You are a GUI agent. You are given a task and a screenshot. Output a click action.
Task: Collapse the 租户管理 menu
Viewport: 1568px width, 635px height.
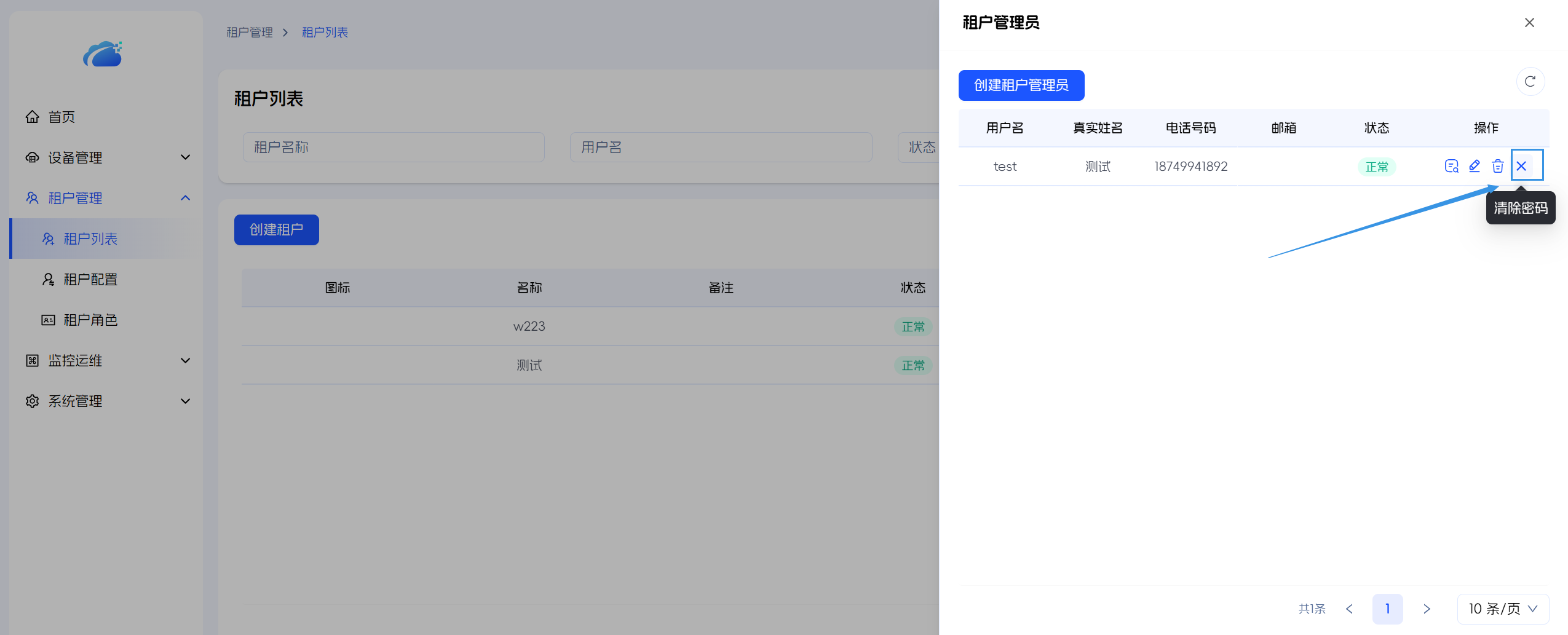pyautogui.click(x=106, y=198)
